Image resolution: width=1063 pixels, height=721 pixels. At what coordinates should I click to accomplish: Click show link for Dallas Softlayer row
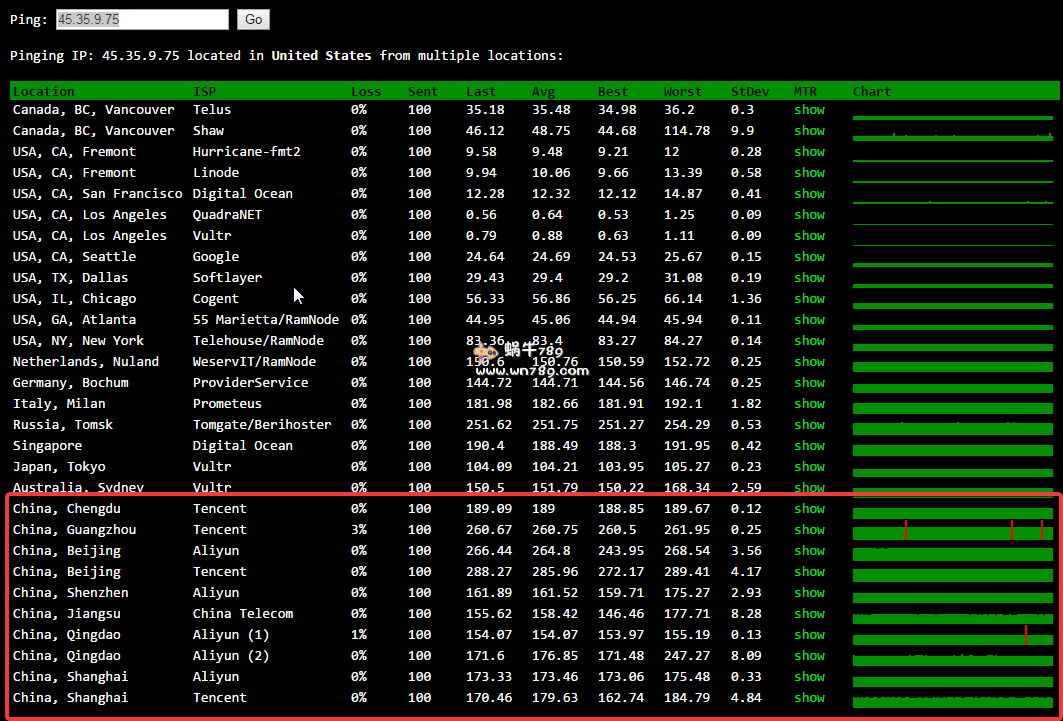(x=809, y=277)
